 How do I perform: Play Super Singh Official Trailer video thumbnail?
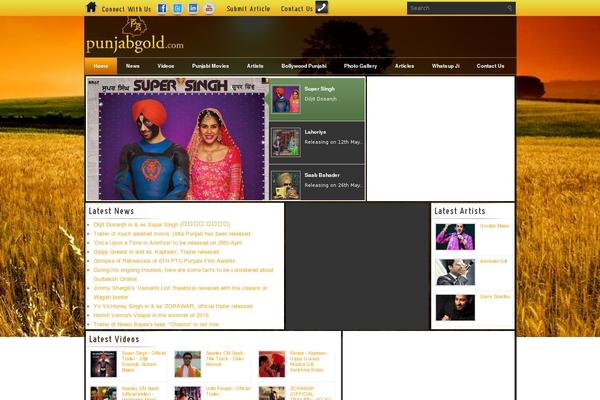click(x=104, y=364)
